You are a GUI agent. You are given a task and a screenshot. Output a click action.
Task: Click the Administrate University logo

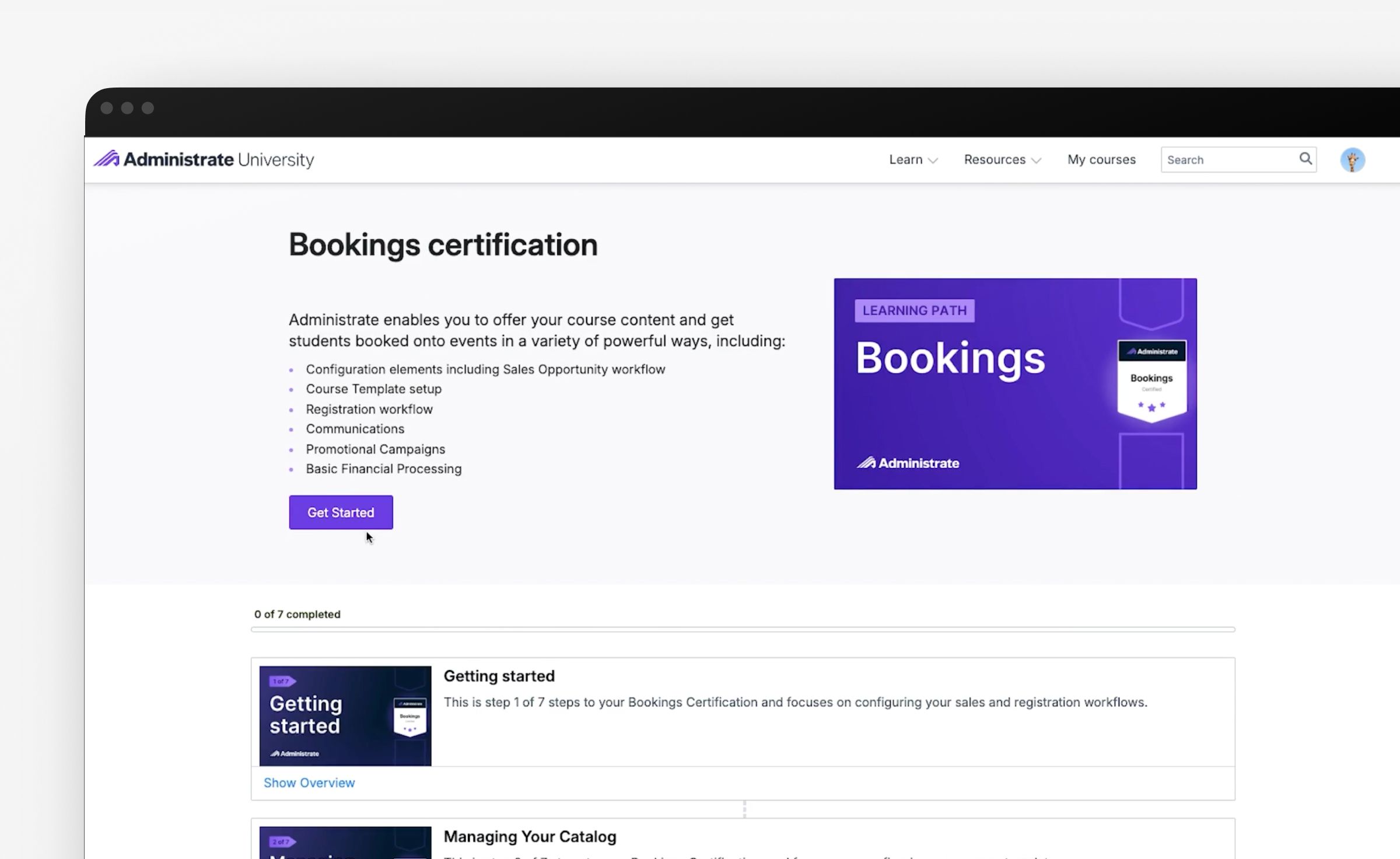(204, 159)
